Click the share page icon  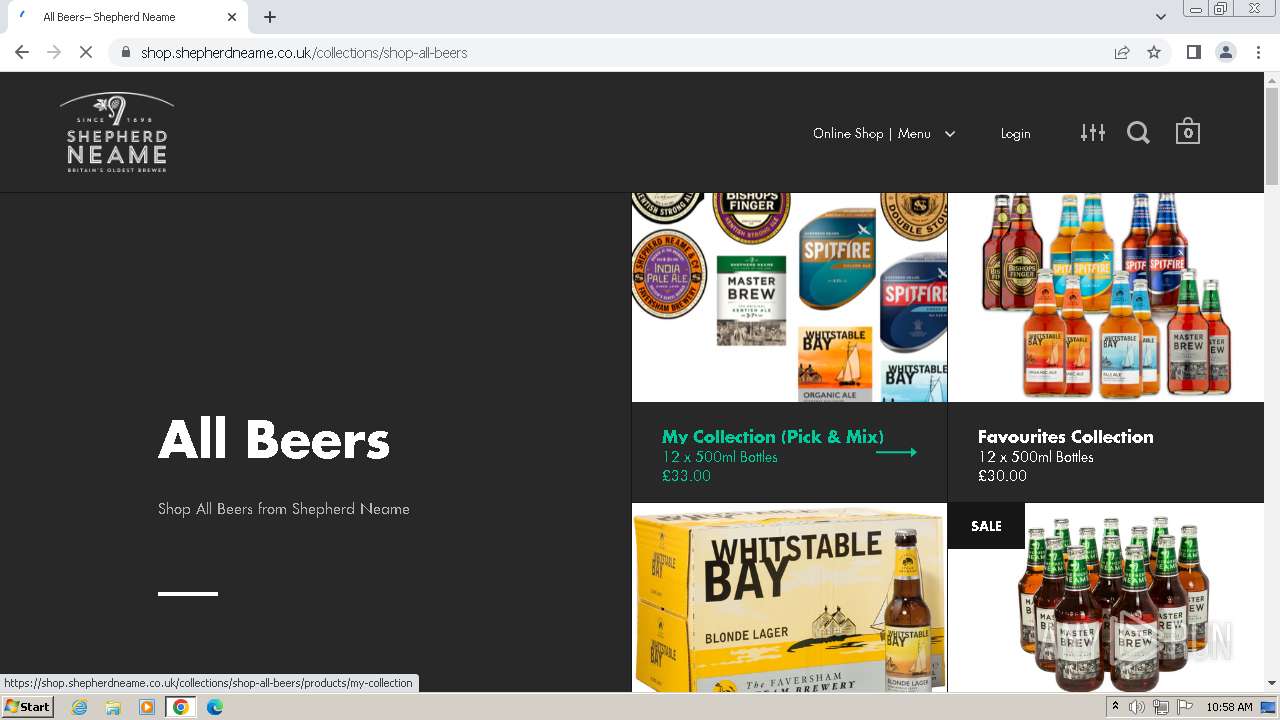pos(1122,52)
